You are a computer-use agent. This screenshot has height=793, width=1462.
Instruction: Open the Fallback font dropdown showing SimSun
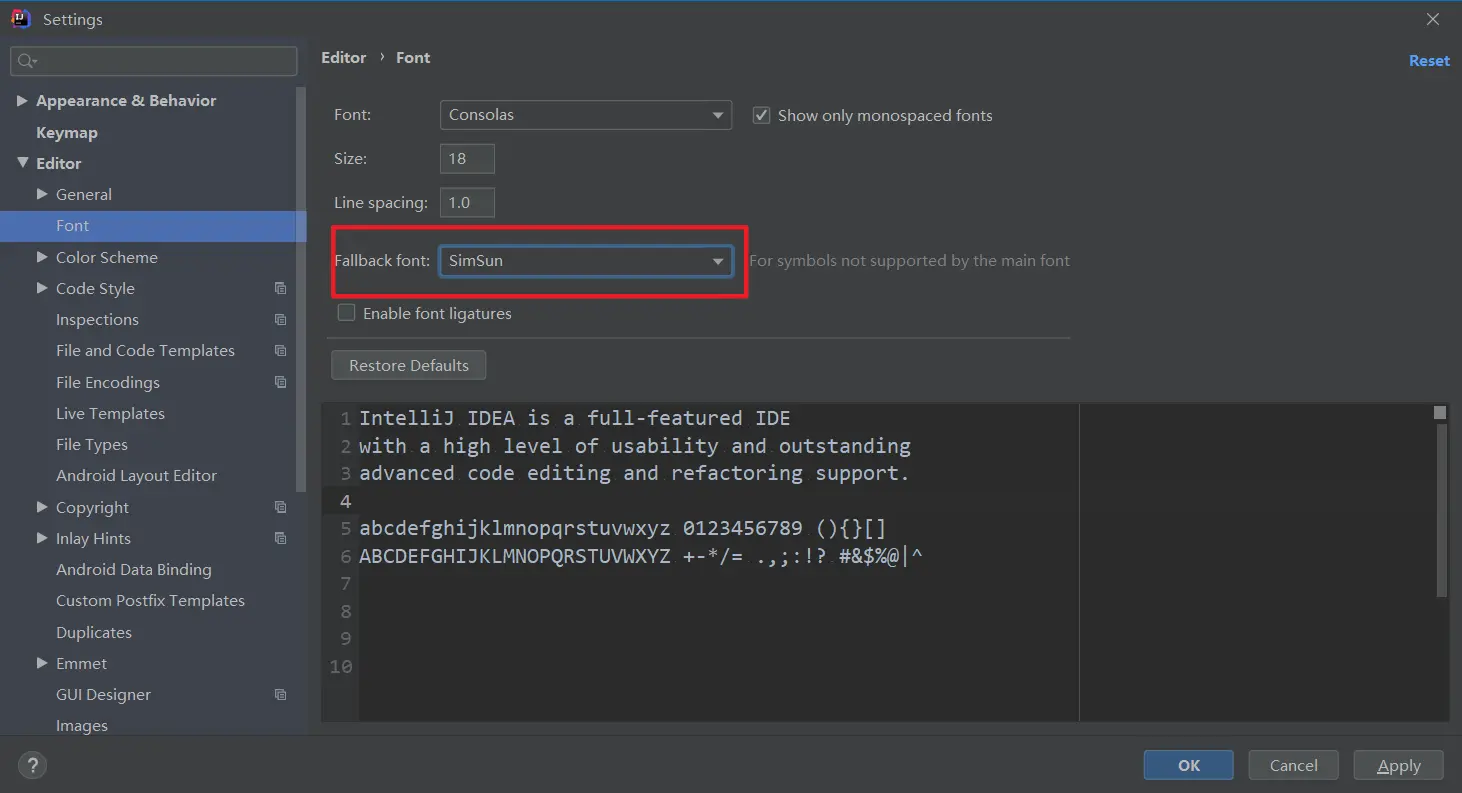click(x=585, y=261)
